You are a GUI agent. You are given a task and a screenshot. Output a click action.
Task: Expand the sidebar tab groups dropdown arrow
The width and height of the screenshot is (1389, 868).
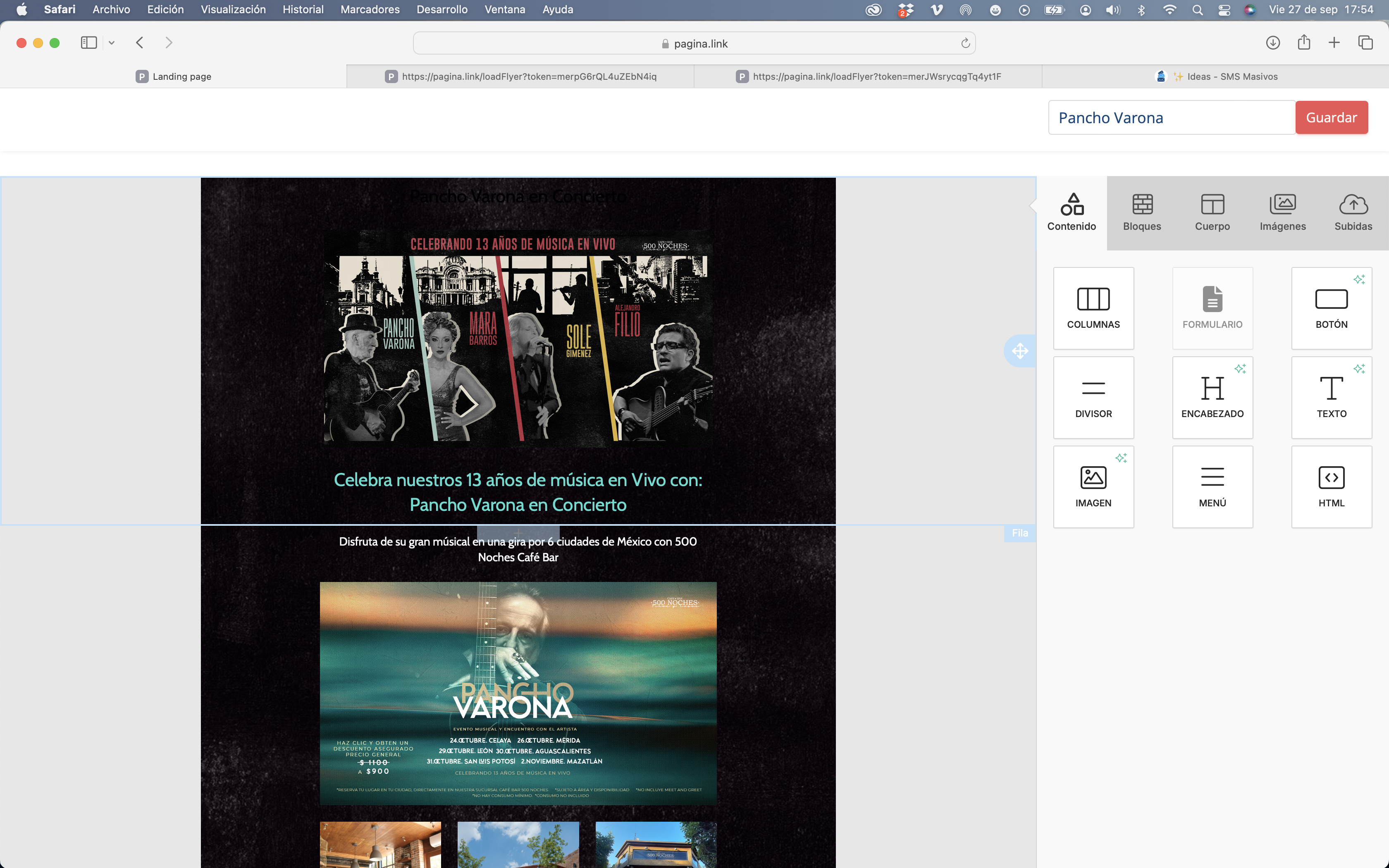[x=111, y=43]
